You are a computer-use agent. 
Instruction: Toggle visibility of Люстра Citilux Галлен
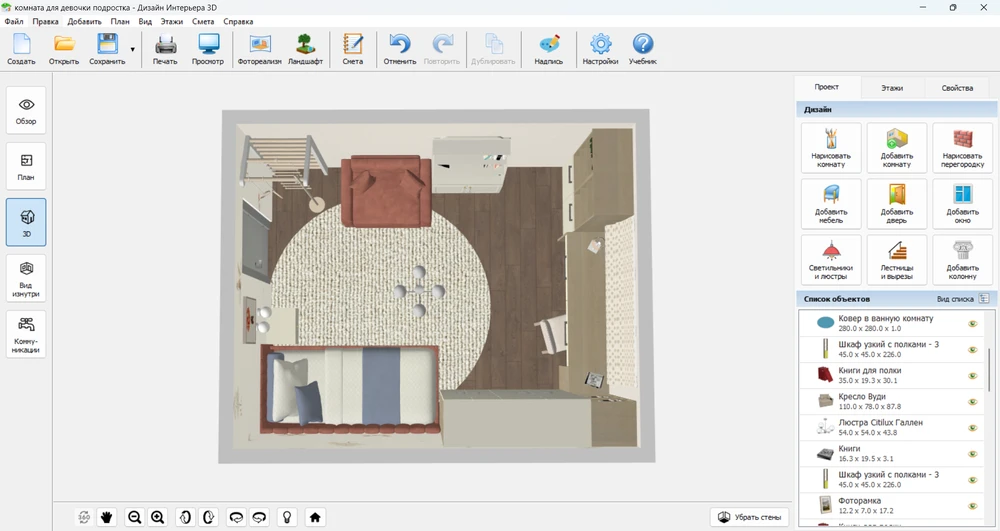pos(972,428)
